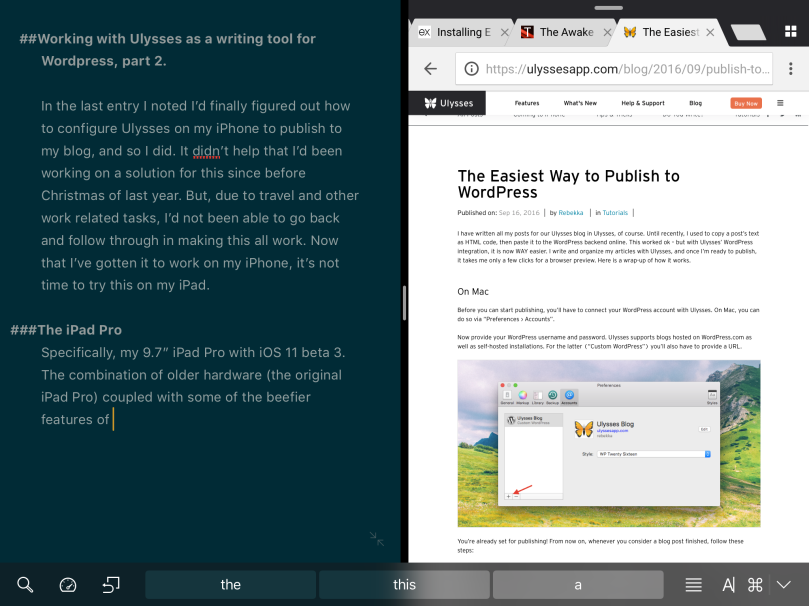Screen dimensions: 809x606
Task: Insert the suggestion word "the"
Action: click(231, 584)
